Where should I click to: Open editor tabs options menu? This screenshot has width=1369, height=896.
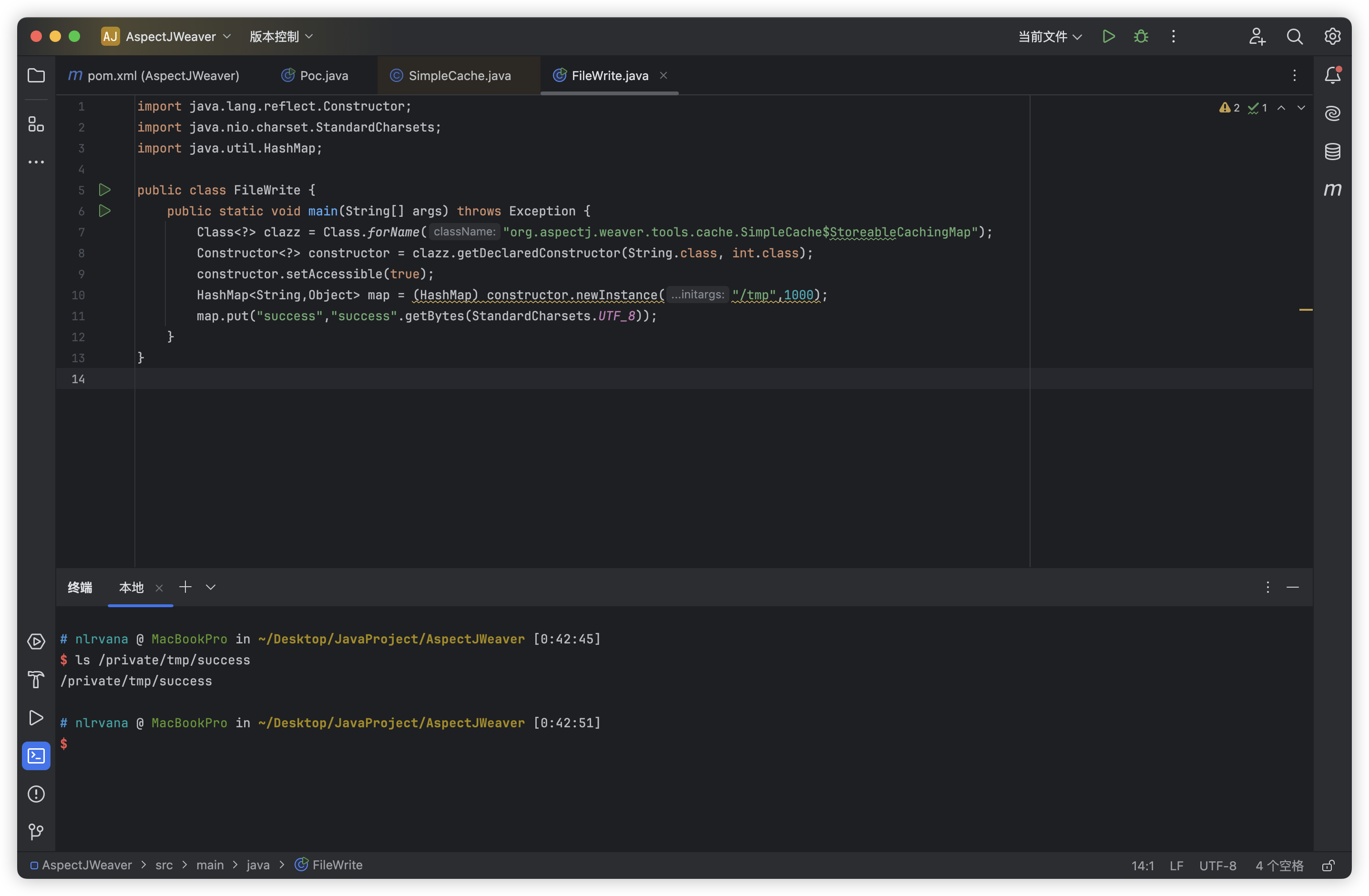pos(1294,75)
